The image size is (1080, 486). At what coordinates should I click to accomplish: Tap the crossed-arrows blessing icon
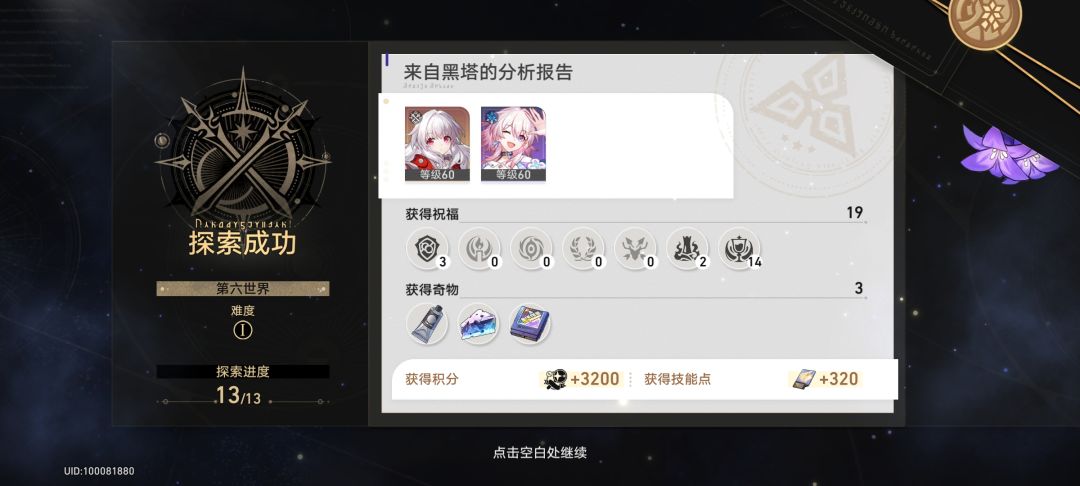(635, 249)
